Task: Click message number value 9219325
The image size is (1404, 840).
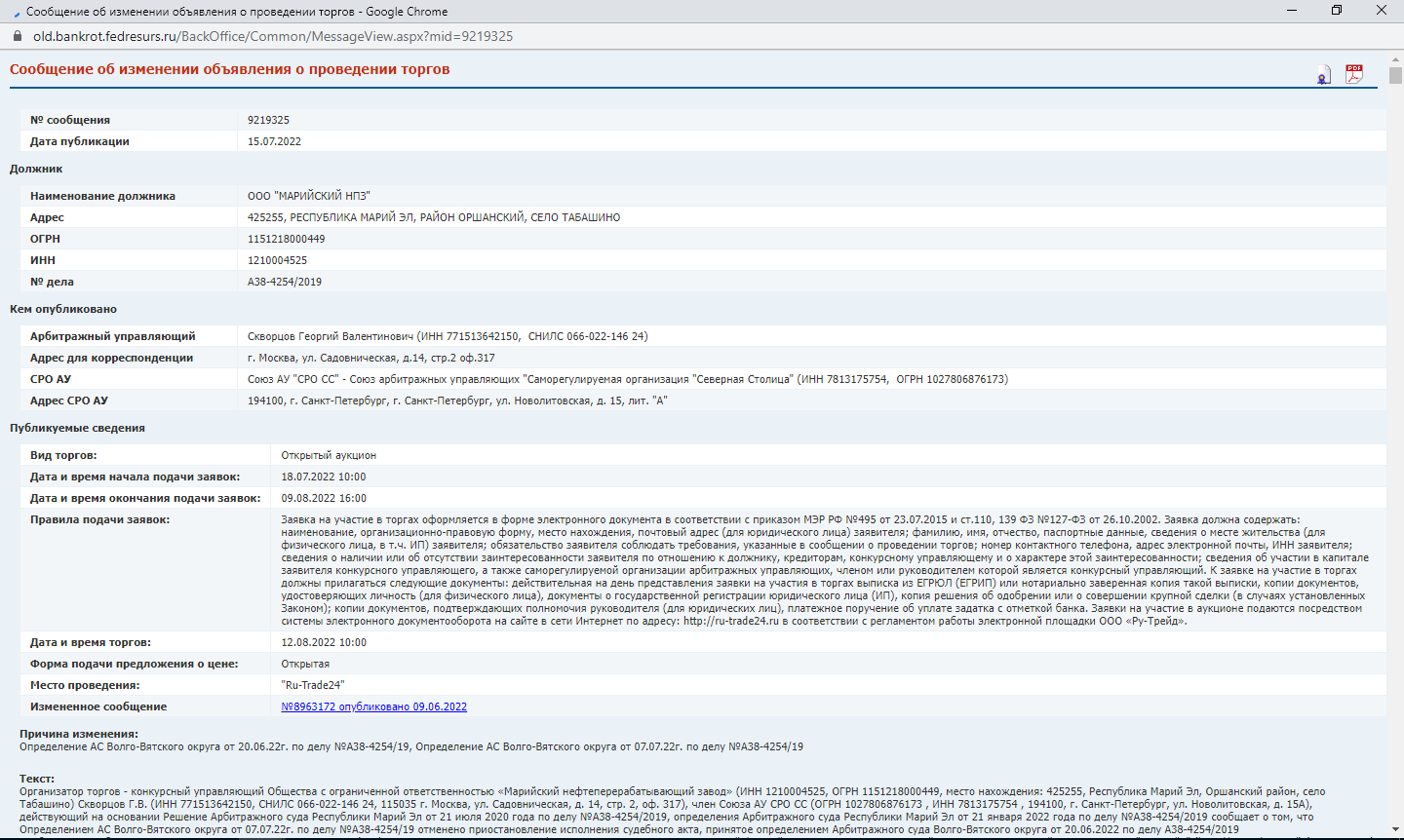Action: click(x=268, y=120)
